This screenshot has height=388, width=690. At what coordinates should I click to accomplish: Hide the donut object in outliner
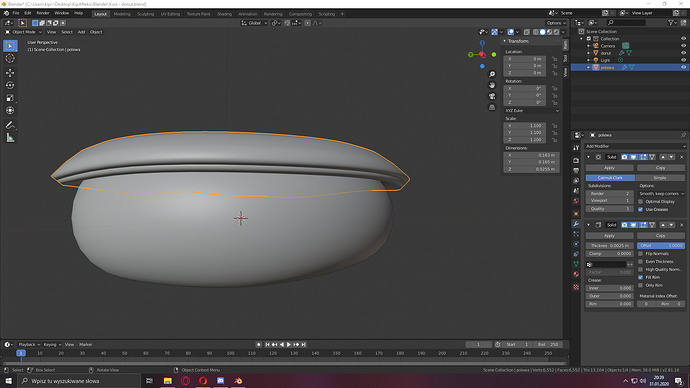point(683,53)
